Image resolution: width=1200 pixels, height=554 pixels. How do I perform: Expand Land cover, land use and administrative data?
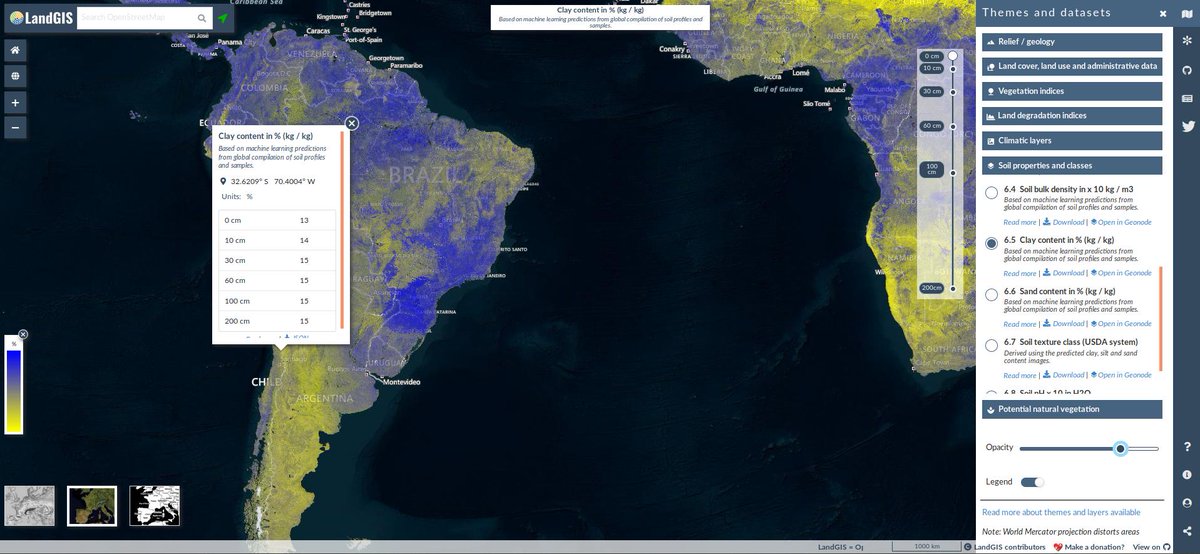(x=1072, y=66)
